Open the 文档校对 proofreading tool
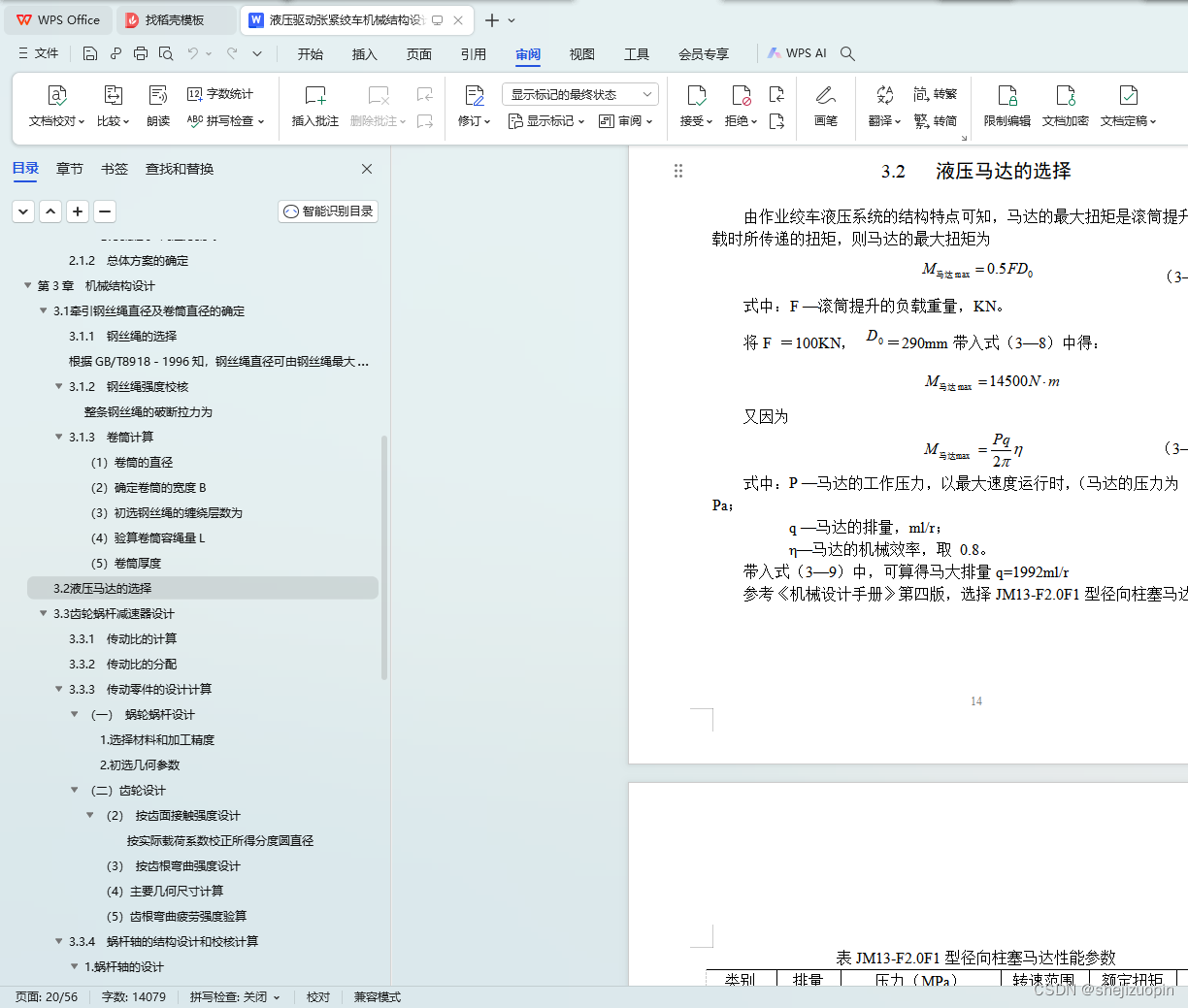The height and width of the screenshot is (1008, 1188). (x=56, y=107)
